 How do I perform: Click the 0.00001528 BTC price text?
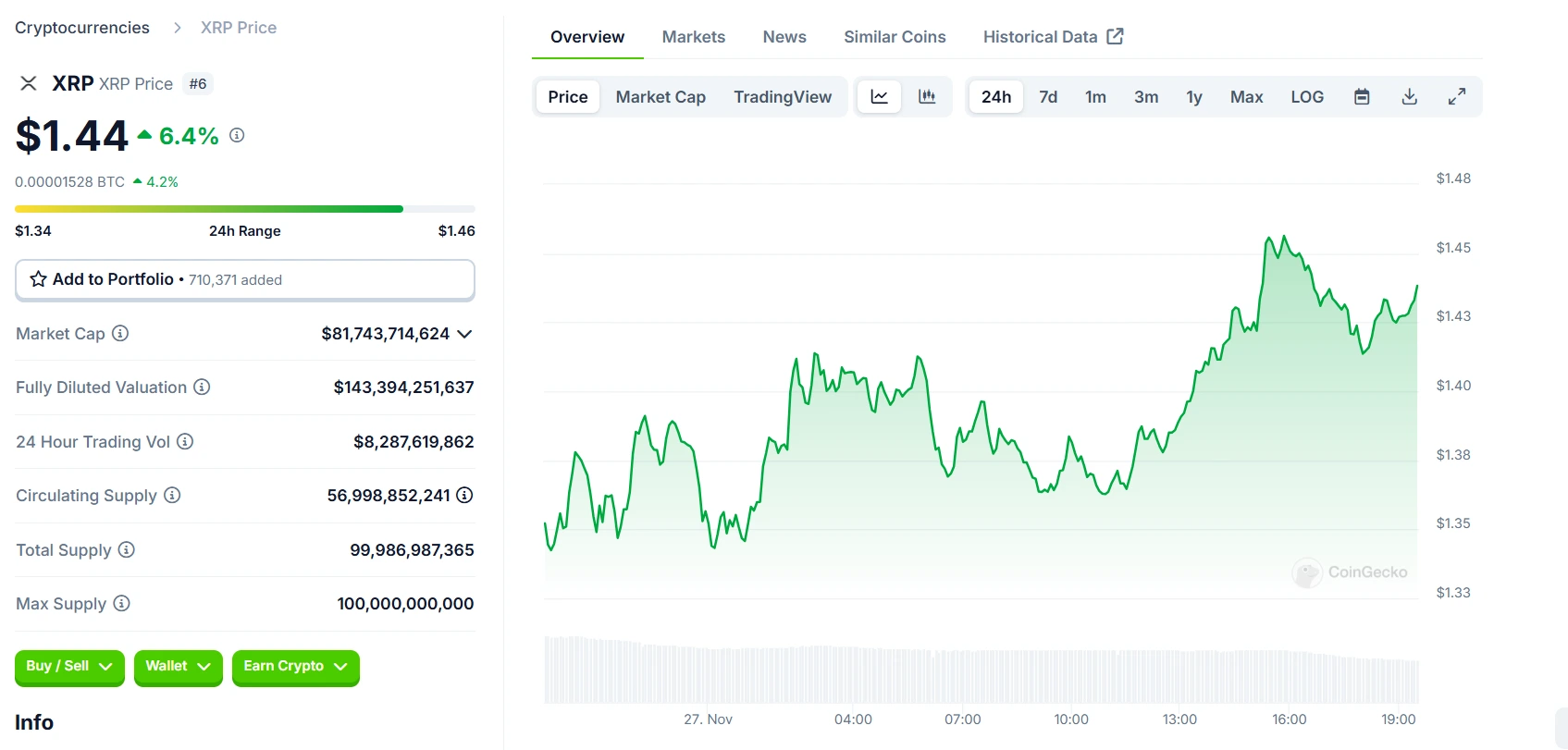pyautogui.click(x=69, y=182)
